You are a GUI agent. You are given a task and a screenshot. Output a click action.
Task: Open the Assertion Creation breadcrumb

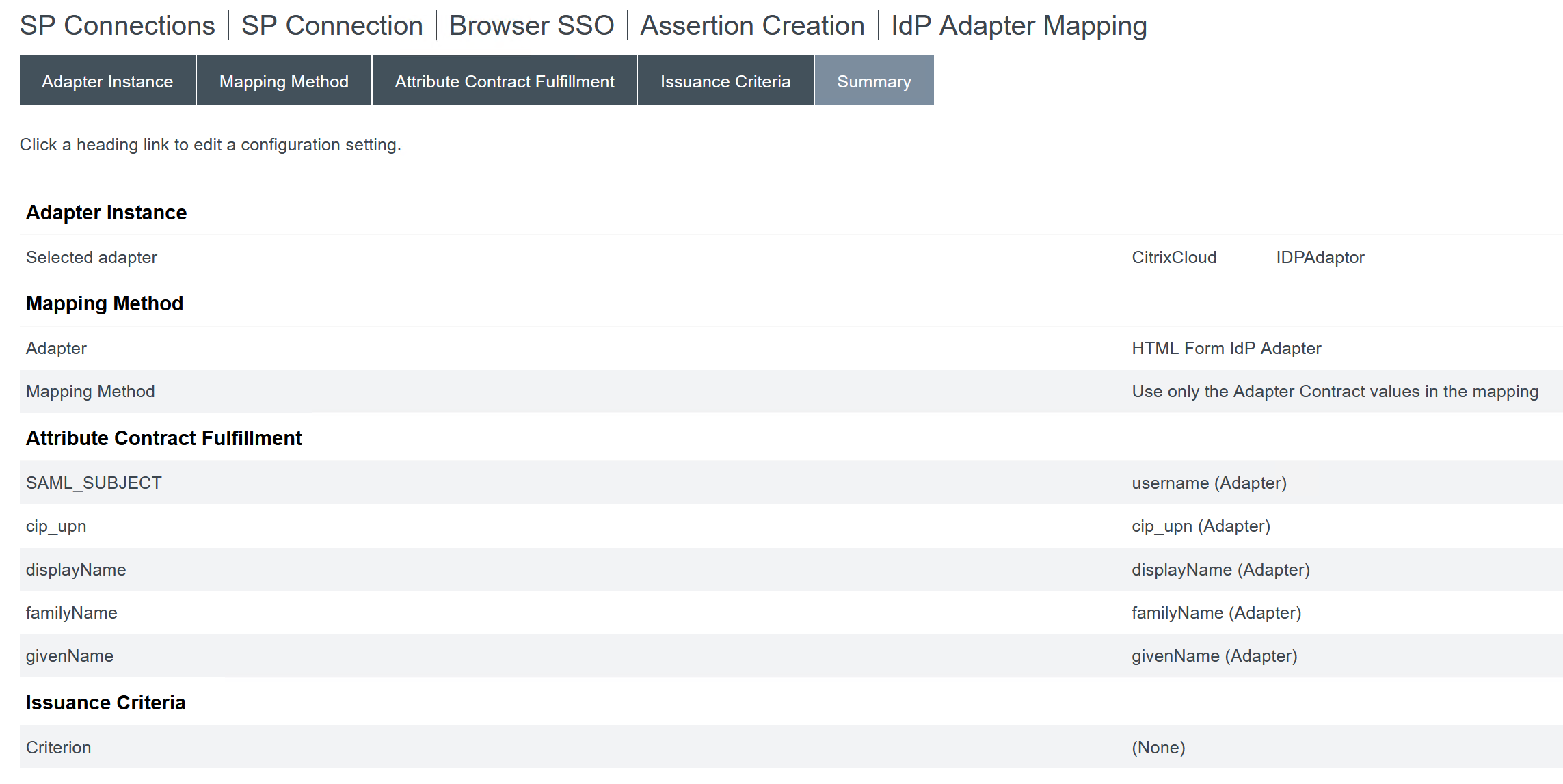[752, 26]
